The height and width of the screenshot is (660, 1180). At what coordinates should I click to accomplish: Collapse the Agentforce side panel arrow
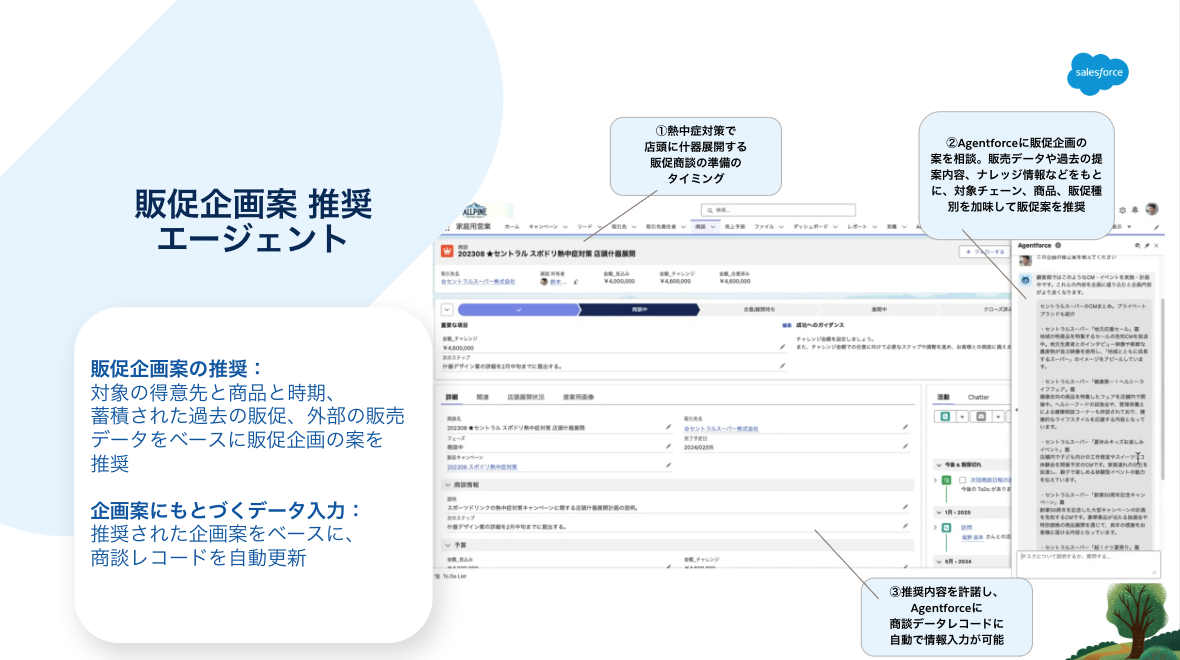tap(1016, 410)
